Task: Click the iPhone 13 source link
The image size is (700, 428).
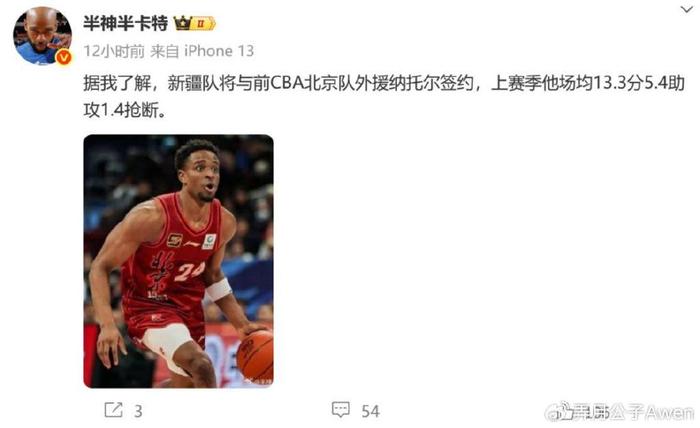Action: point(219,51)
